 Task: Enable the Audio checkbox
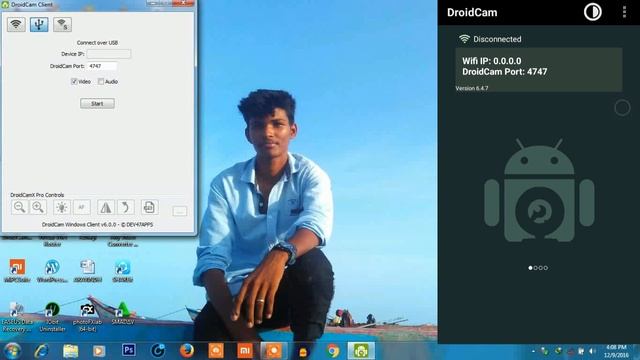coord(101,82)
